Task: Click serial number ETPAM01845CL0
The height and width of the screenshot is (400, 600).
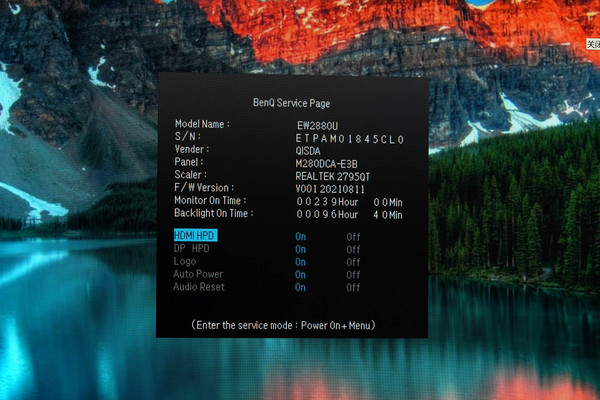Action: (350, 139)
